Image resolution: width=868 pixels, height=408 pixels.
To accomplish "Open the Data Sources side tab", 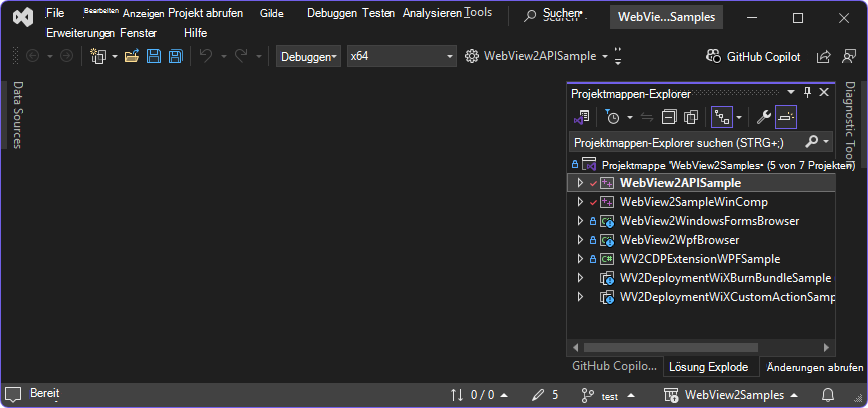I will click(17, 115).
